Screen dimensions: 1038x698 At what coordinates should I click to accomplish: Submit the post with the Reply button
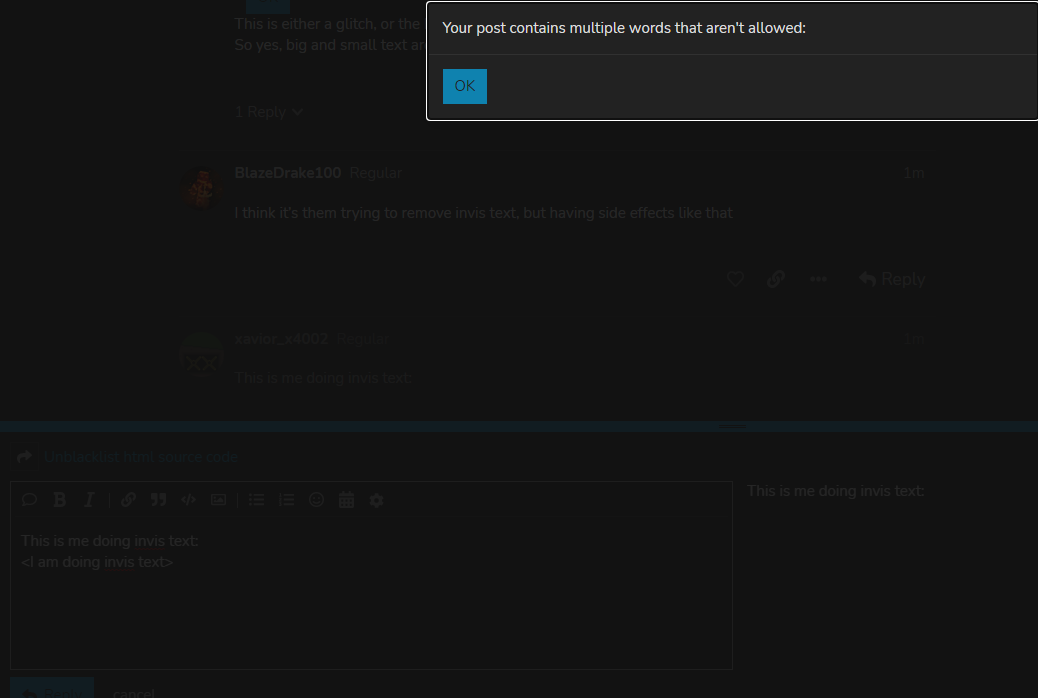point(52,689)
